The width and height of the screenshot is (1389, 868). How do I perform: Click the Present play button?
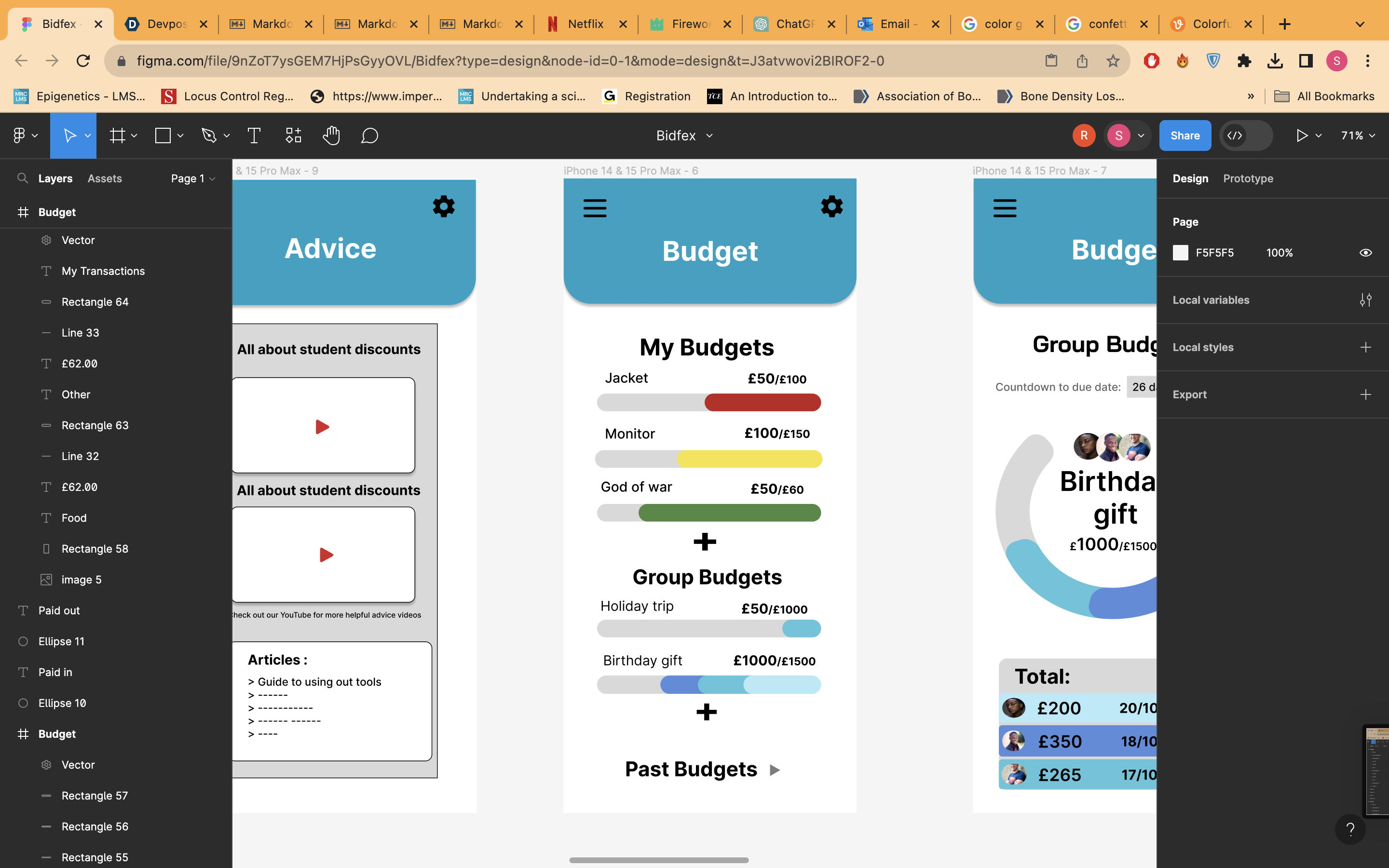pyautogui.click(x=1302, y=136)
